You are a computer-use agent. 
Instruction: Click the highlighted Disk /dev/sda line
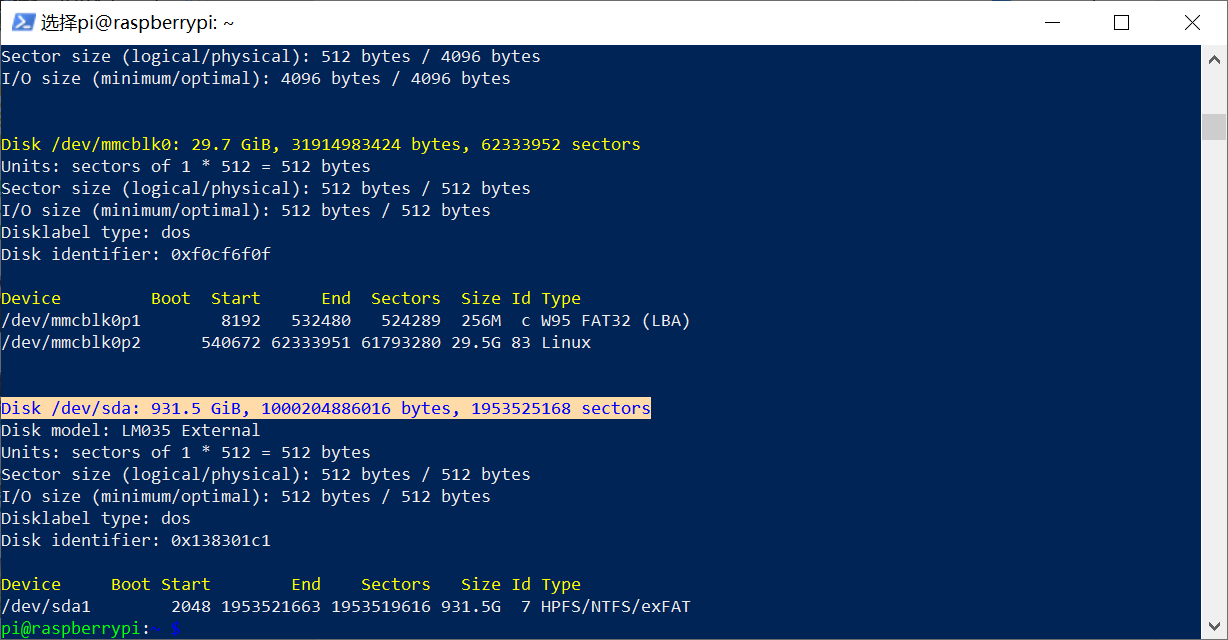tap(326, 408)
